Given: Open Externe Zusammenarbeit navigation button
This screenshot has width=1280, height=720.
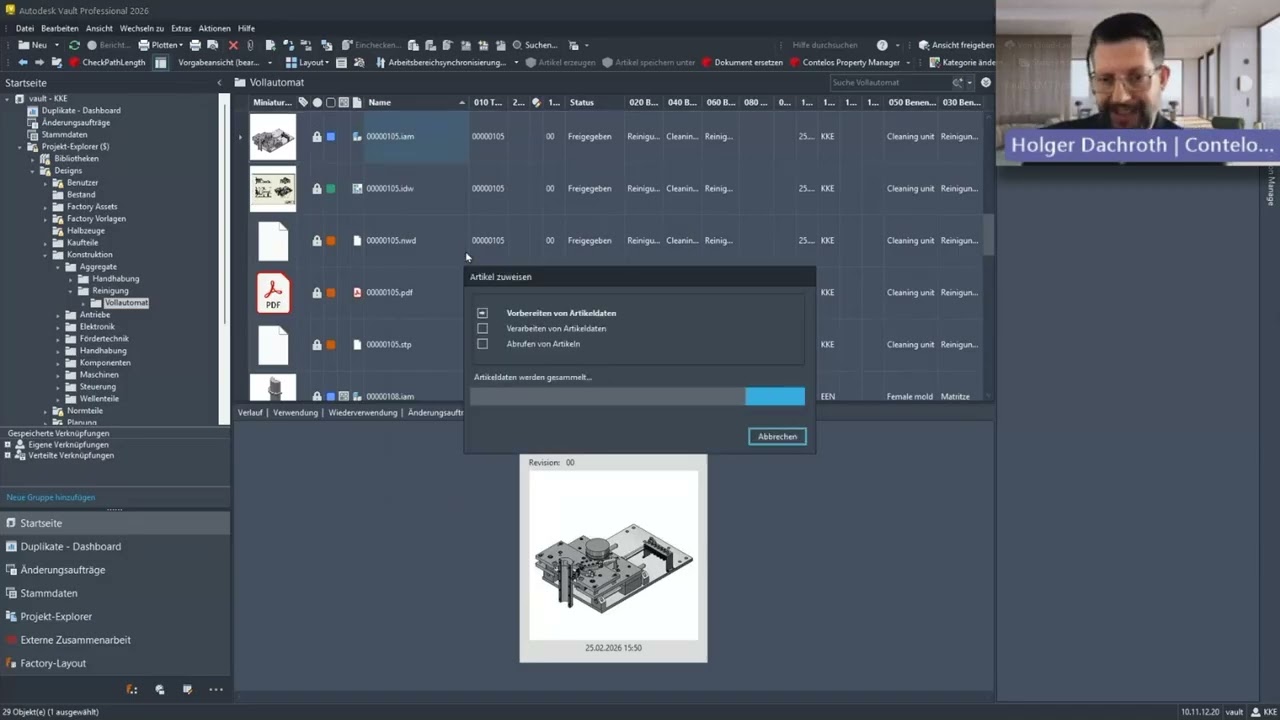Looking at the screenshot, I should pyautogui.click(x=115, y=640).
